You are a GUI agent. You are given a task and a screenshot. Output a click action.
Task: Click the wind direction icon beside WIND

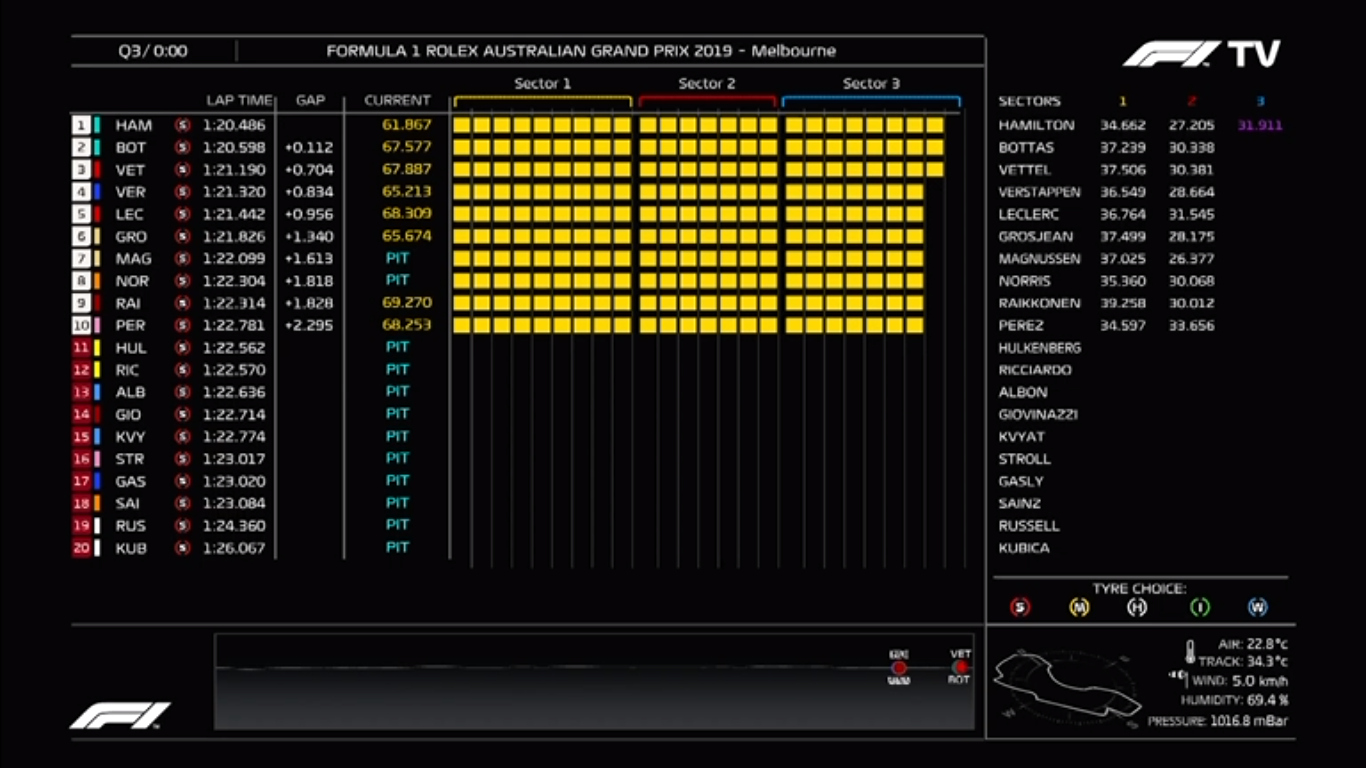1177,677
